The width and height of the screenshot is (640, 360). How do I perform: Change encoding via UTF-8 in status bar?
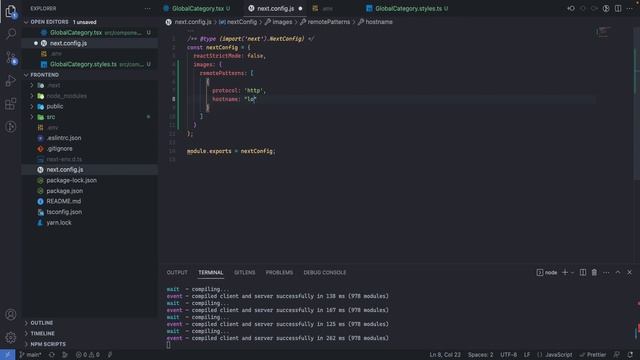[509, 355]
